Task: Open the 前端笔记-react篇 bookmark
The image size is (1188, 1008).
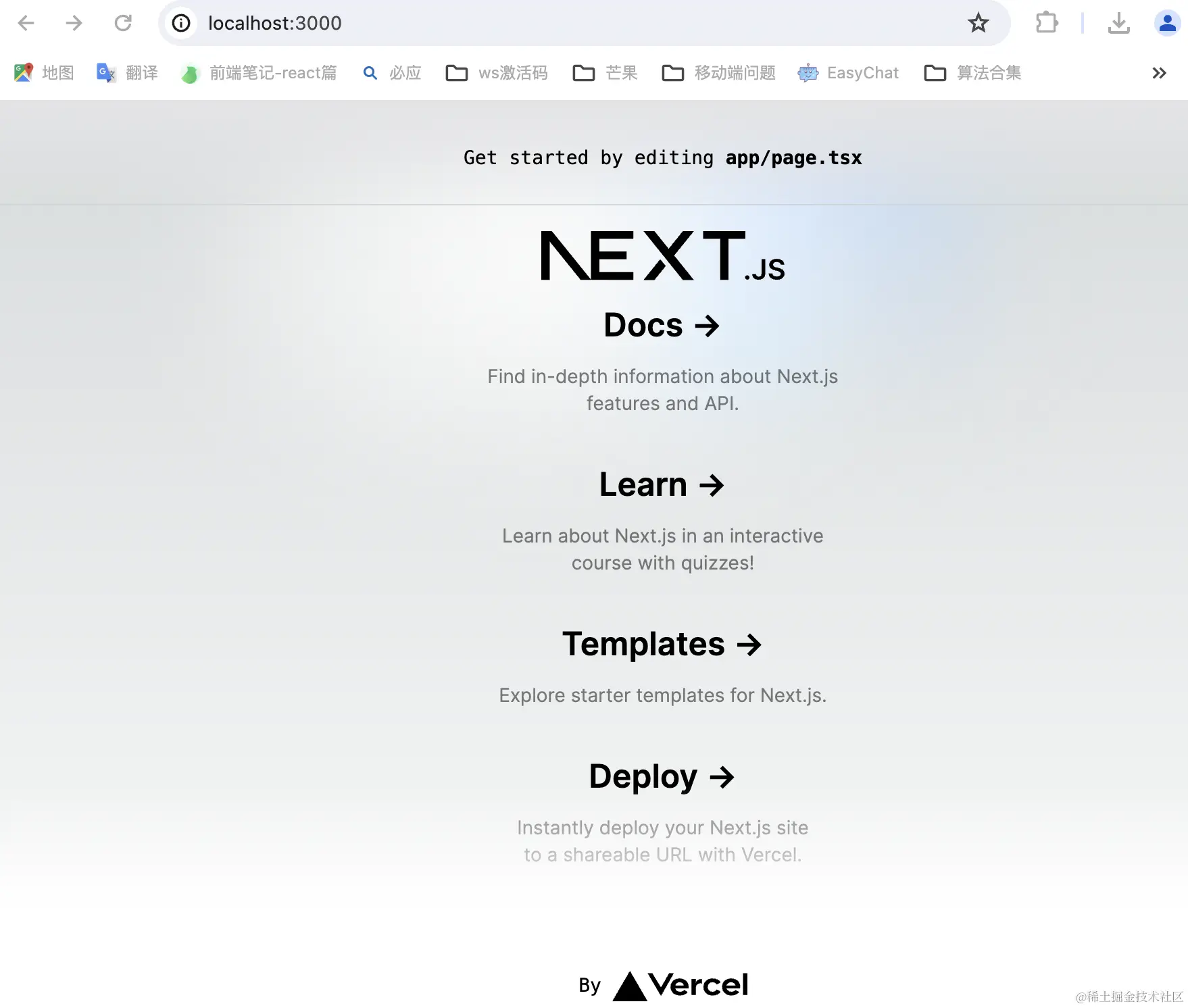Action: pos(259,73)
